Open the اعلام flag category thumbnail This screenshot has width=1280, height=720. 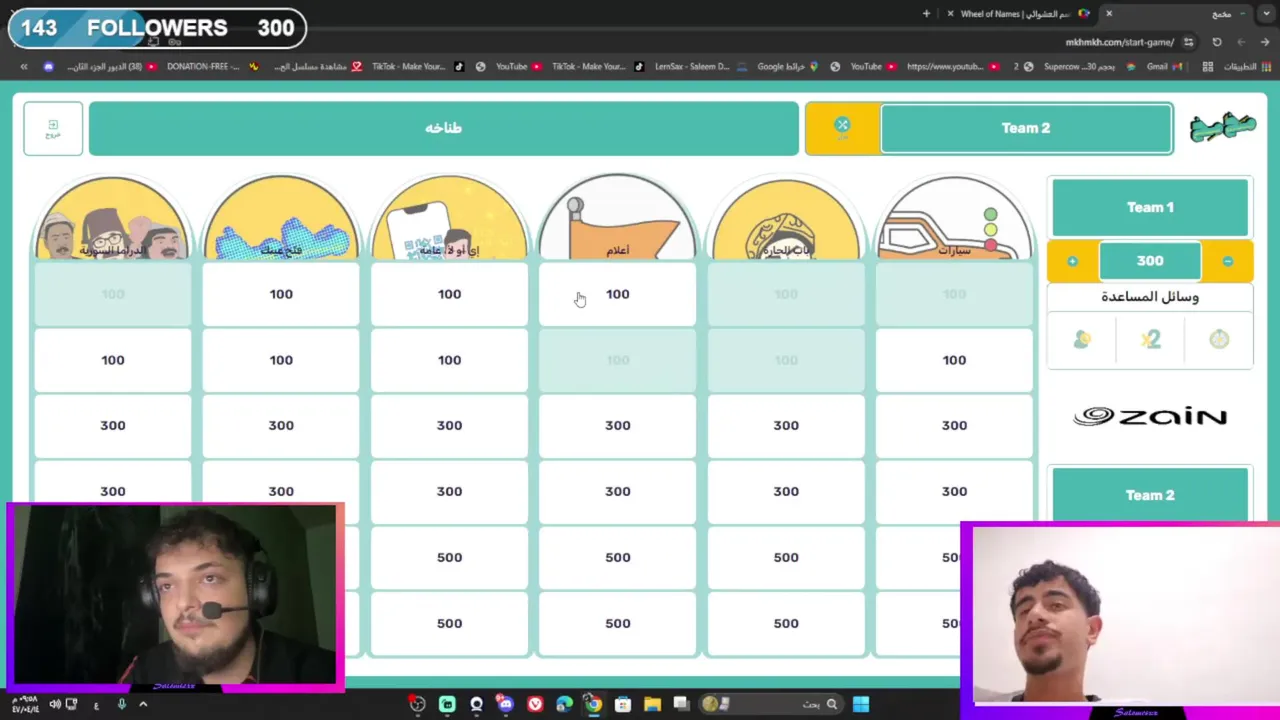point(617,218)
